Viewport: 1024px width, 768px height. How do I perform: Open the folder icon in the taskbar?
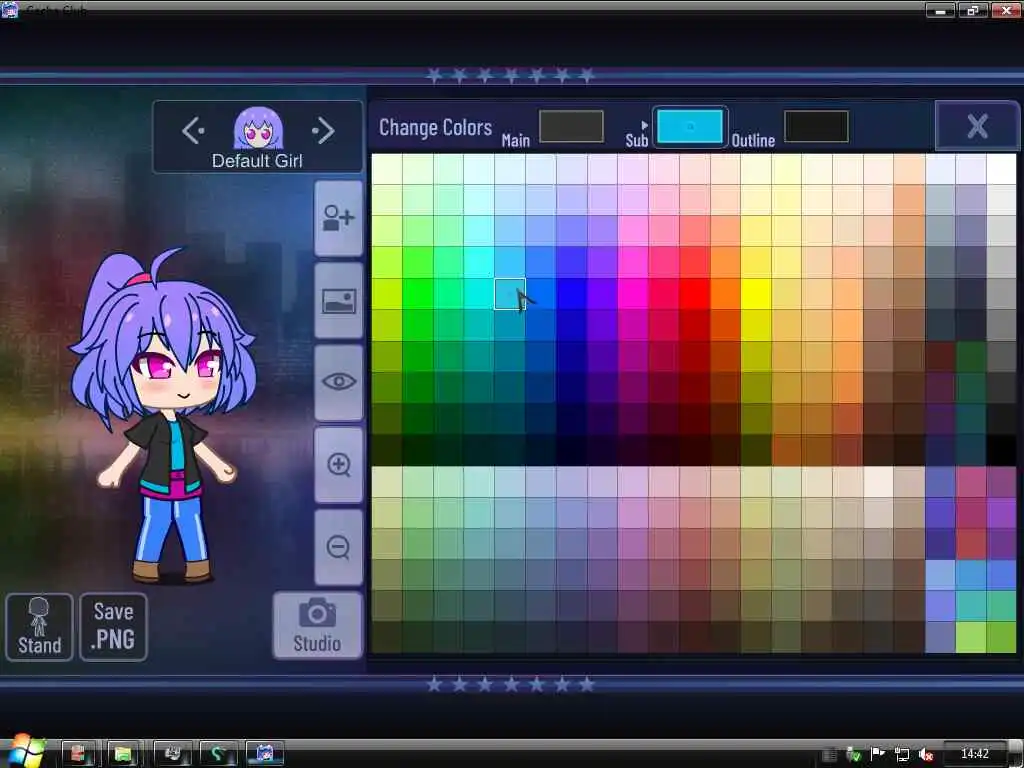(123, 754)
